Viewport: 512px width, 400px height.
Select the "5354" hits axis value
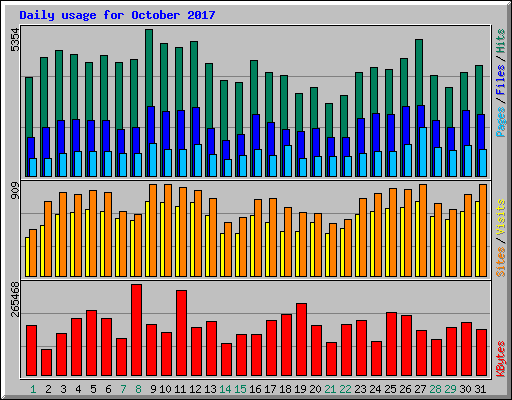(15, 40)
